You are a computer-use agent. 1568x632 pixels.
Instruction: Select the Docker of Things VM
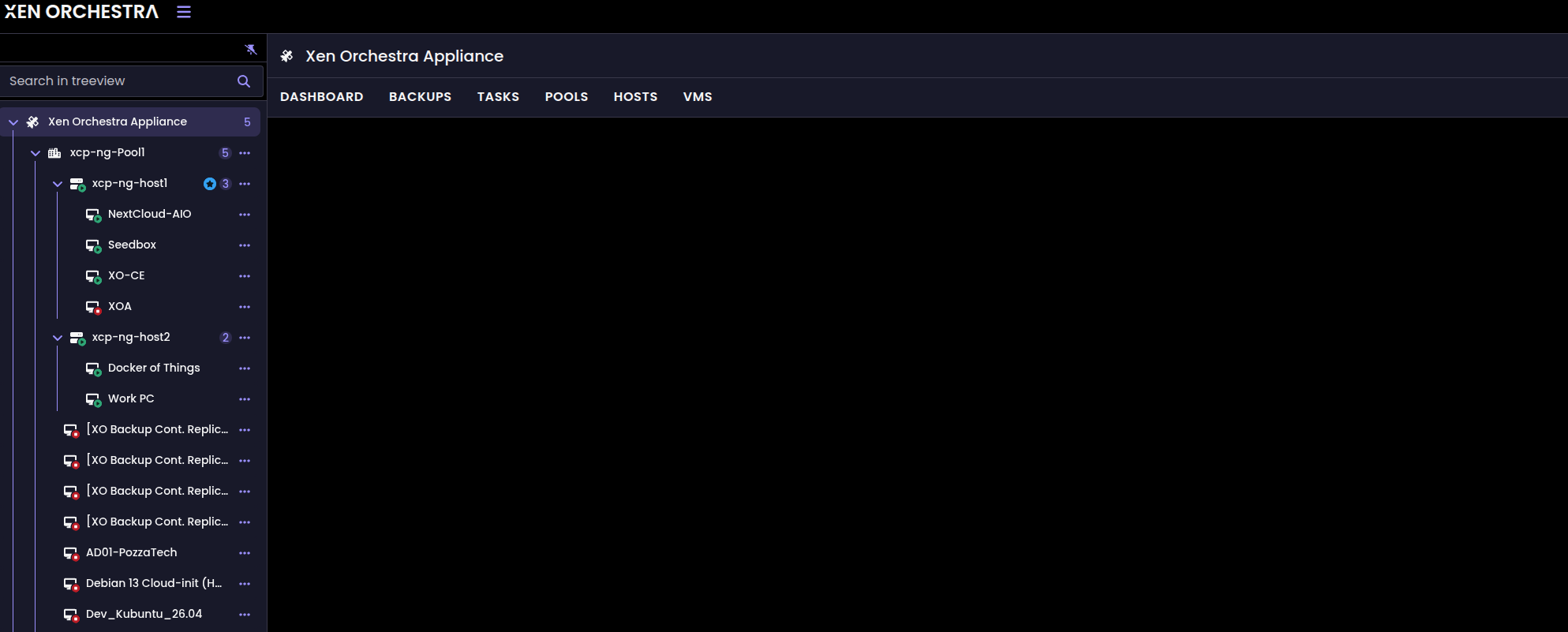click(x=154, y=368)
